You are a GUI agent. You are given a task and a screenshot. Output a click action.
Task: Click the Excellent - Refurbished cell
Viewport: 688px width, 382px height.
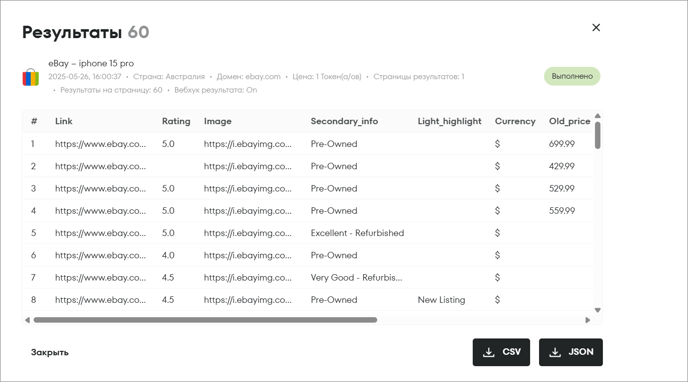coord(357,233)
